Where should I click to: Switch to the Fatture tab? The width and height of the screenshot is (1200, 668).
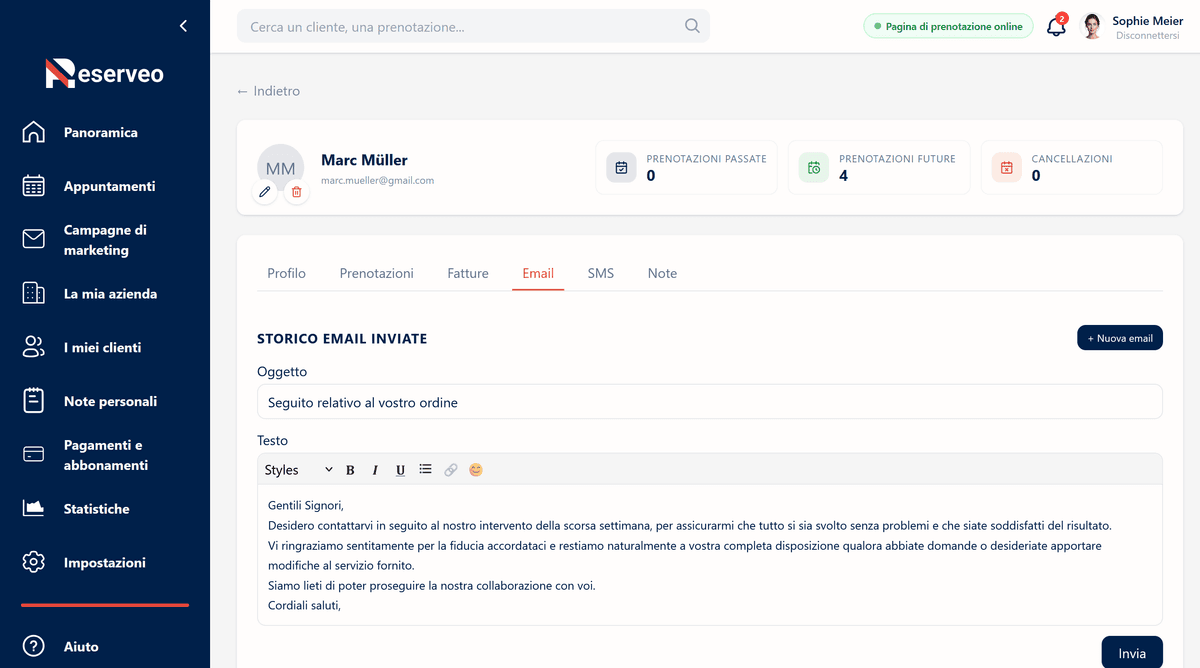[468, 273]
